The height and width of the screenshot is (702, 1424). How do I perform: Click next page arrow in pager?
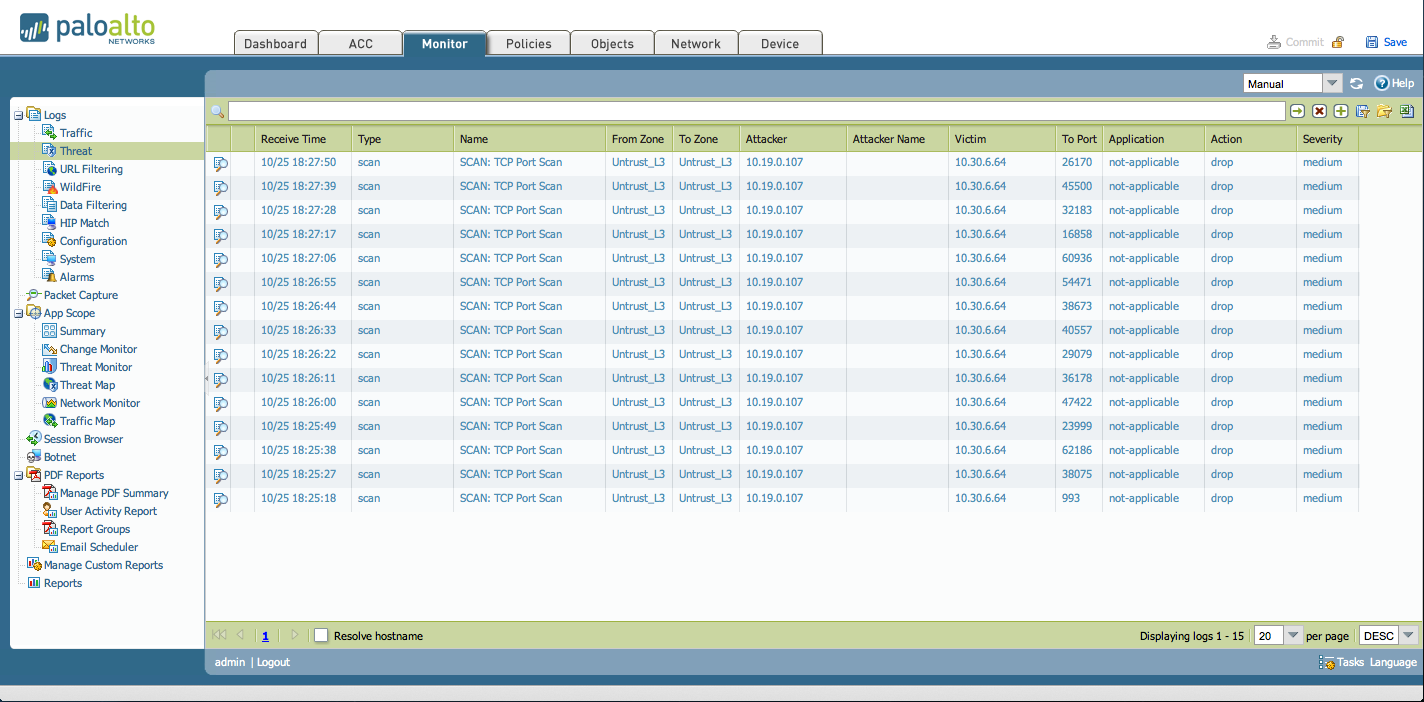pyautogui.click(x=294, y=635)
